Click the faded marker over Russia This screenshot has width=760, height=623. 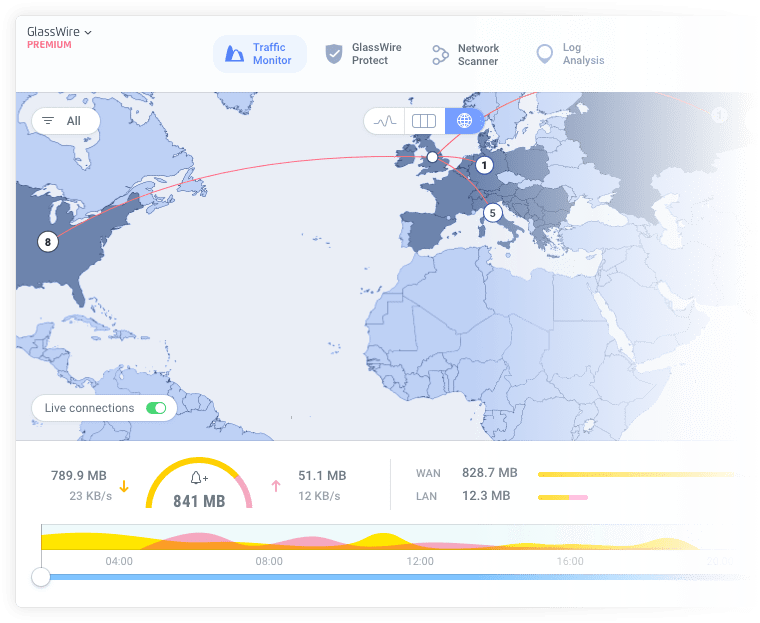pos(719,115)
